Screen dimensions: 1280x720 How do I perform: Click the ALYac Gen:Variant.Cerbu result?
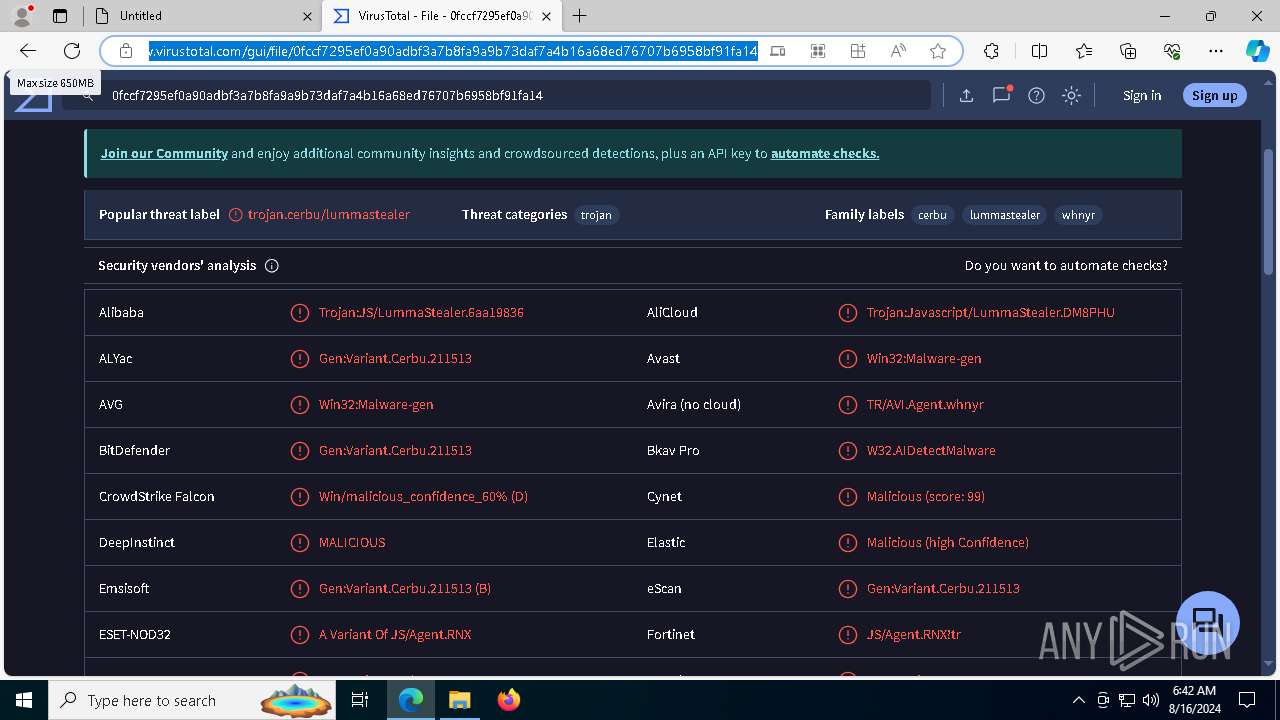[x=395, y=358]
